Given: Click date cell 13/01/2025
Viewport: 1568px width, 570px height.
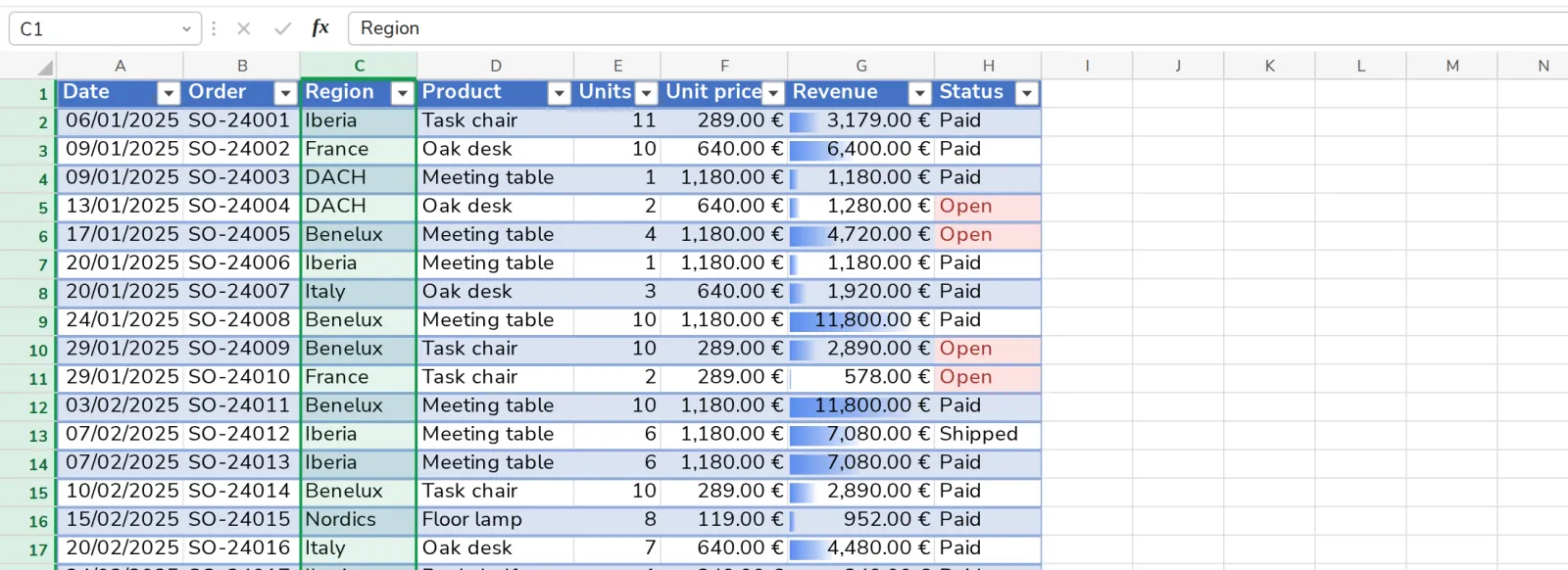Looking at the screenshot, I should tap(121, 207).
